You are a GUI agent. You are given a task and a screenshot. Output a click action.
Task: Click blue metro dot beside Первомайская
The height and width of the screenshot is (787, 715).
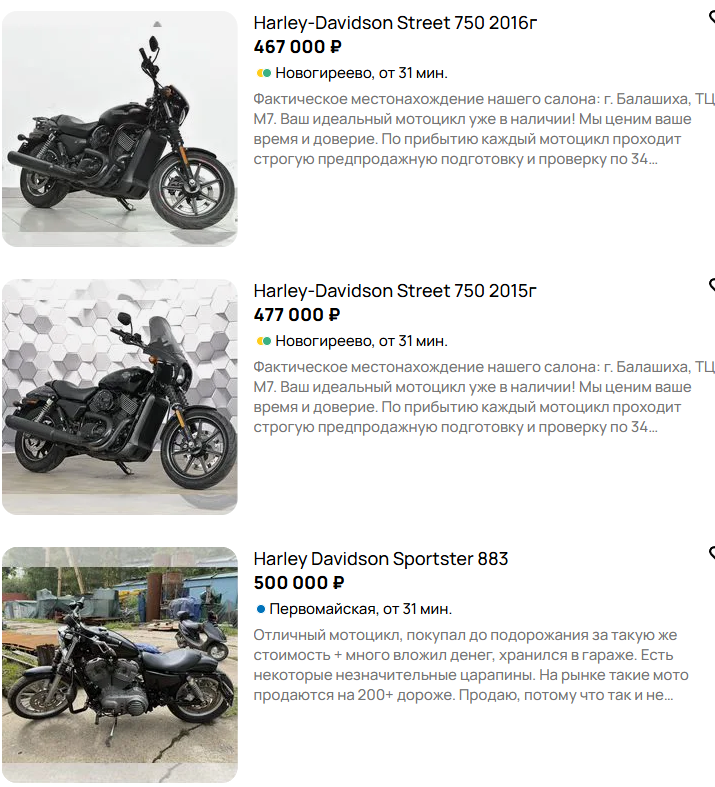pyautogui.click(x=260, y=609)
